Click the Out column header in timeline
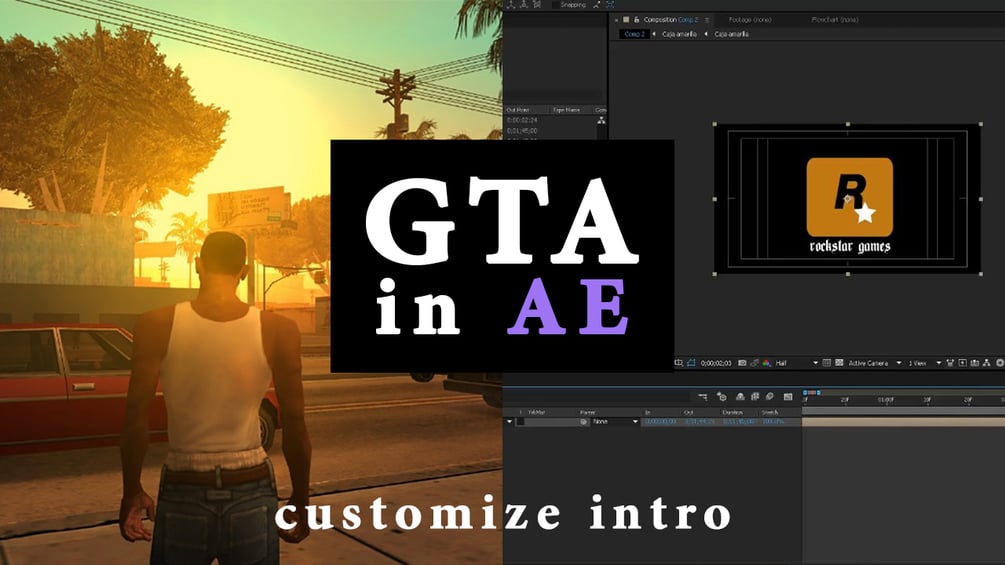This screenshot has width=1005, height=565. (x=688, y=413)
